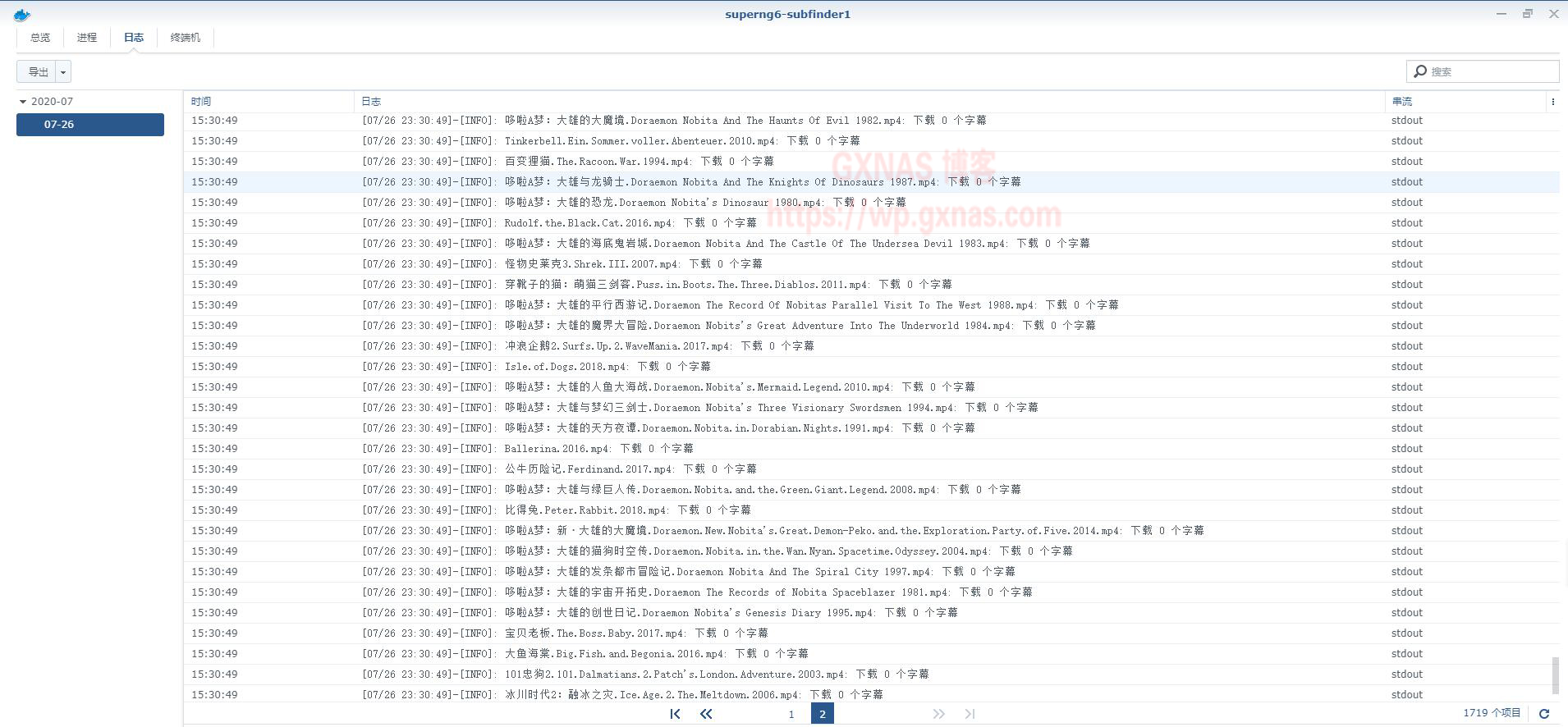The image size is (1568, 727).
Task: Click the Docker whale icon in title bar
Action: pyautogui.click(x=22, y=14)
